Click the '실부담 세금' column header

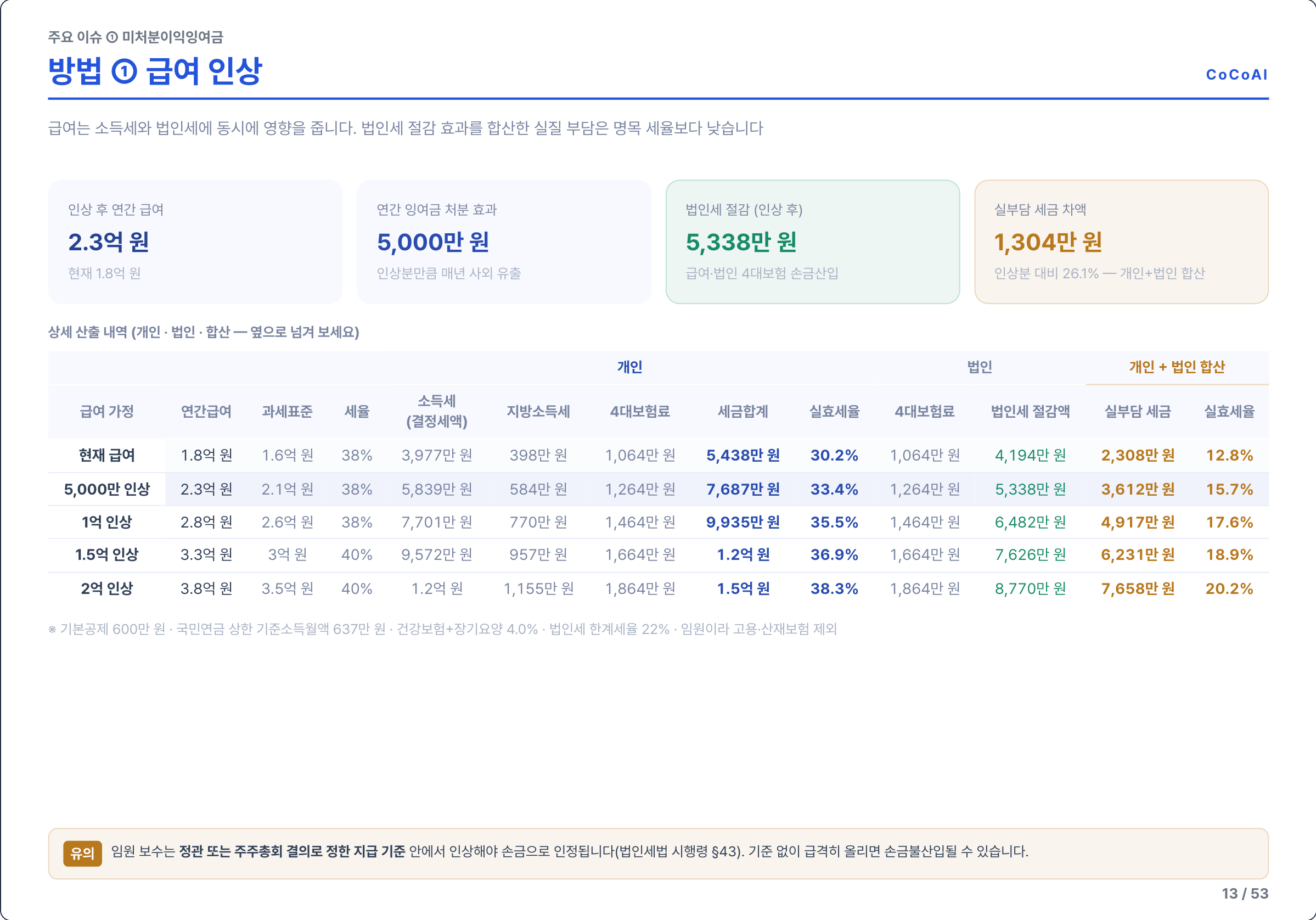tap(1138, 411)
